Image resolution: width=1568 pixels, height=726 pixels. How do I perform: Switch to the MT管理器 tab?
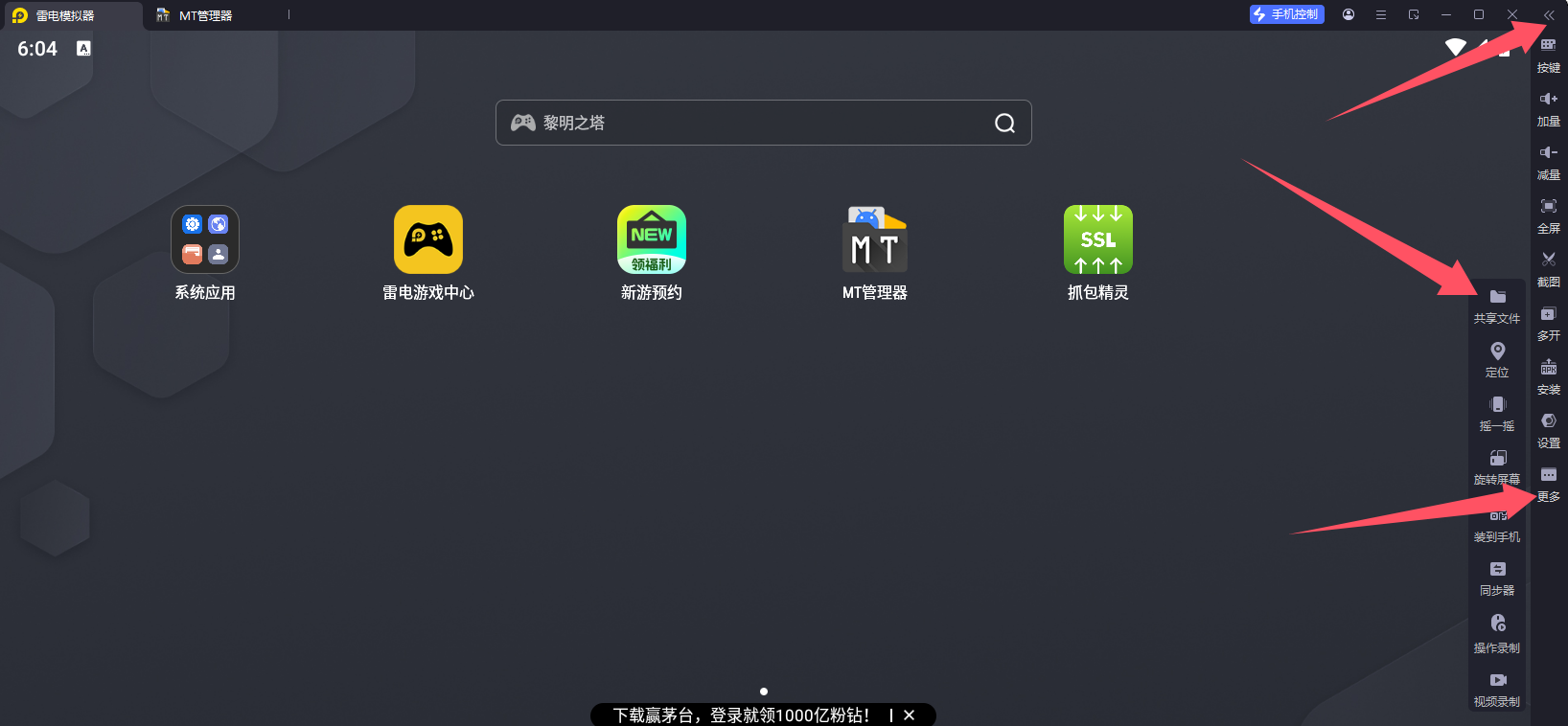(205, 15)
